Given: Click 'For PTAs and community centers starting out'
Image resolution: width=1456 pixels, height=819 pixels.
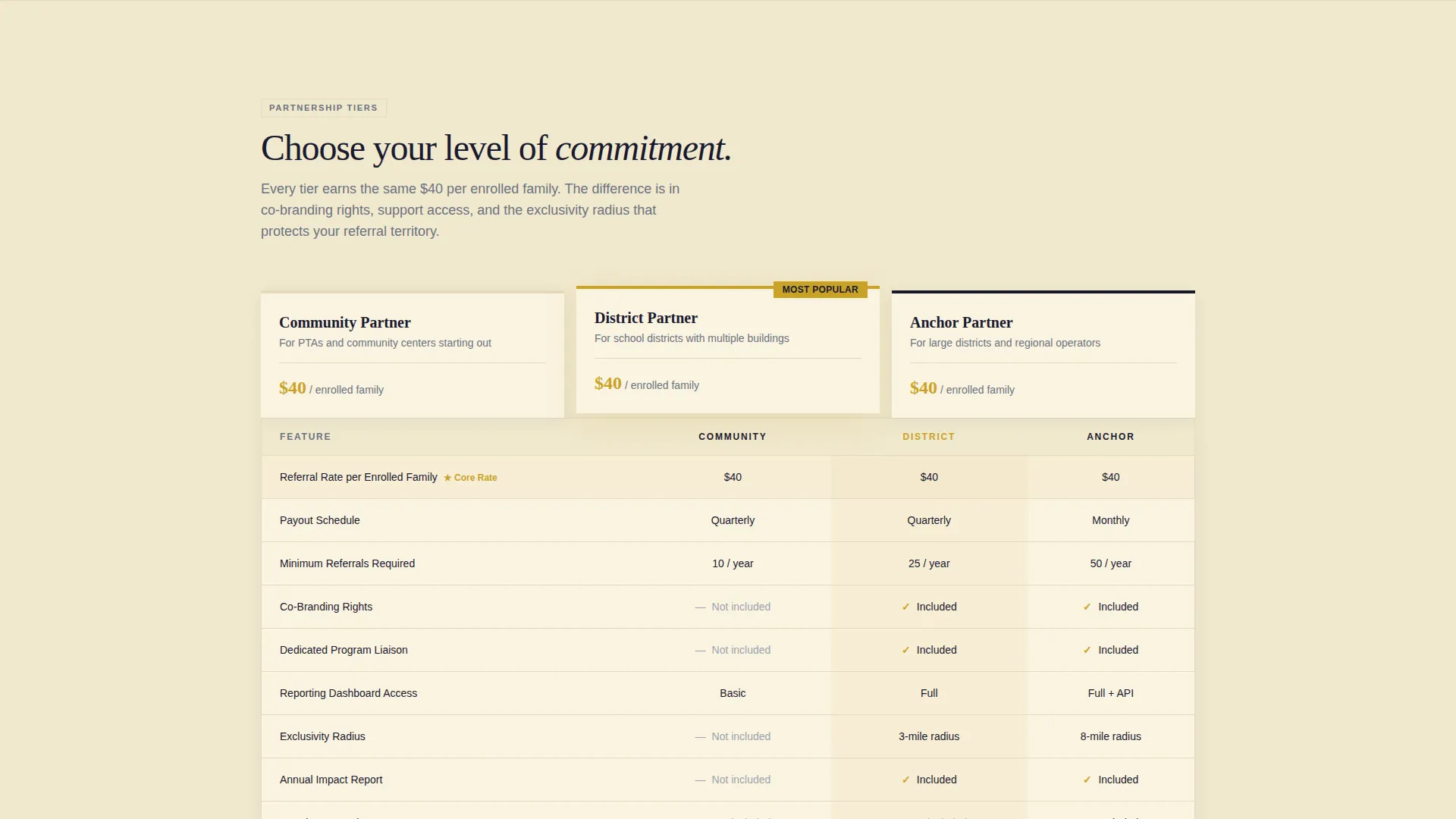Looking at the screenshot, I should tap(385, 343).
